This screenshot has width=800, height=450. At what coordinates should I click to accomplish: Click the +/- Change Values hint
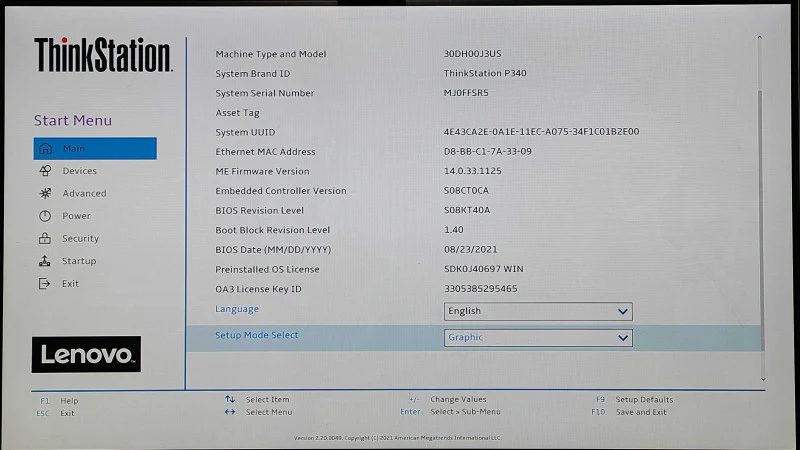448,399
